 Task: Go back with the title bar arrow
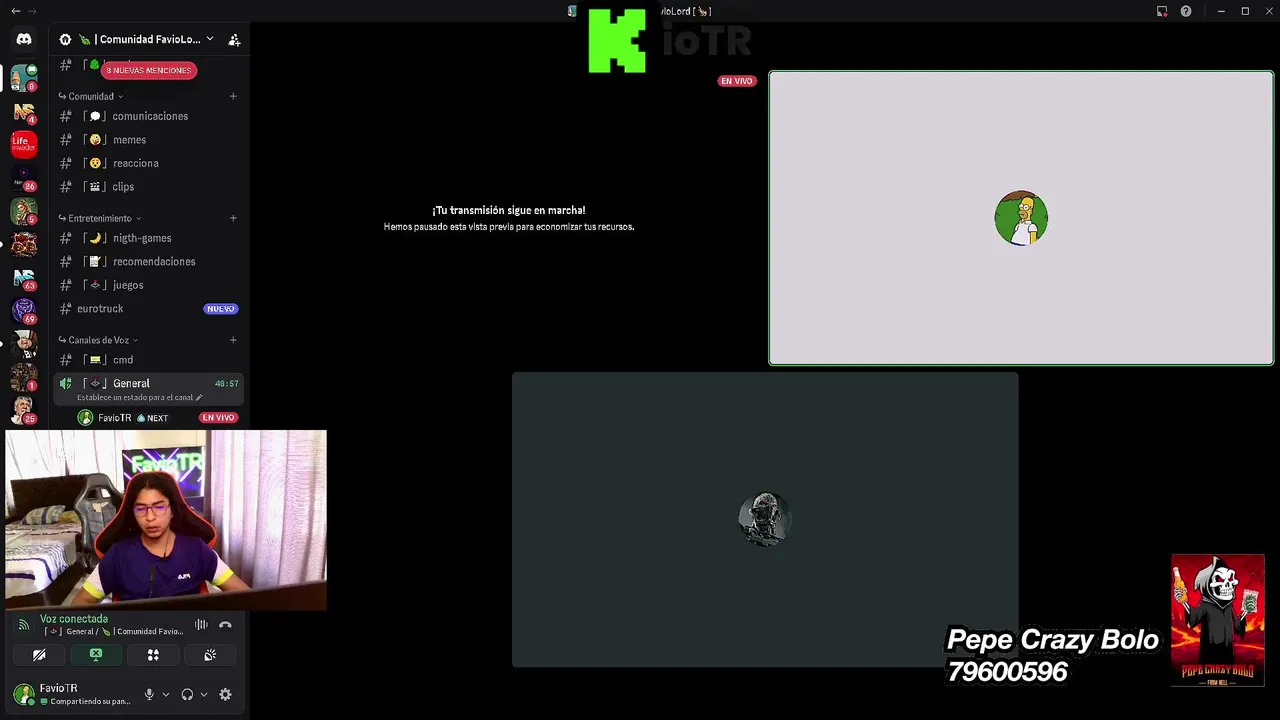pos(15,11)
